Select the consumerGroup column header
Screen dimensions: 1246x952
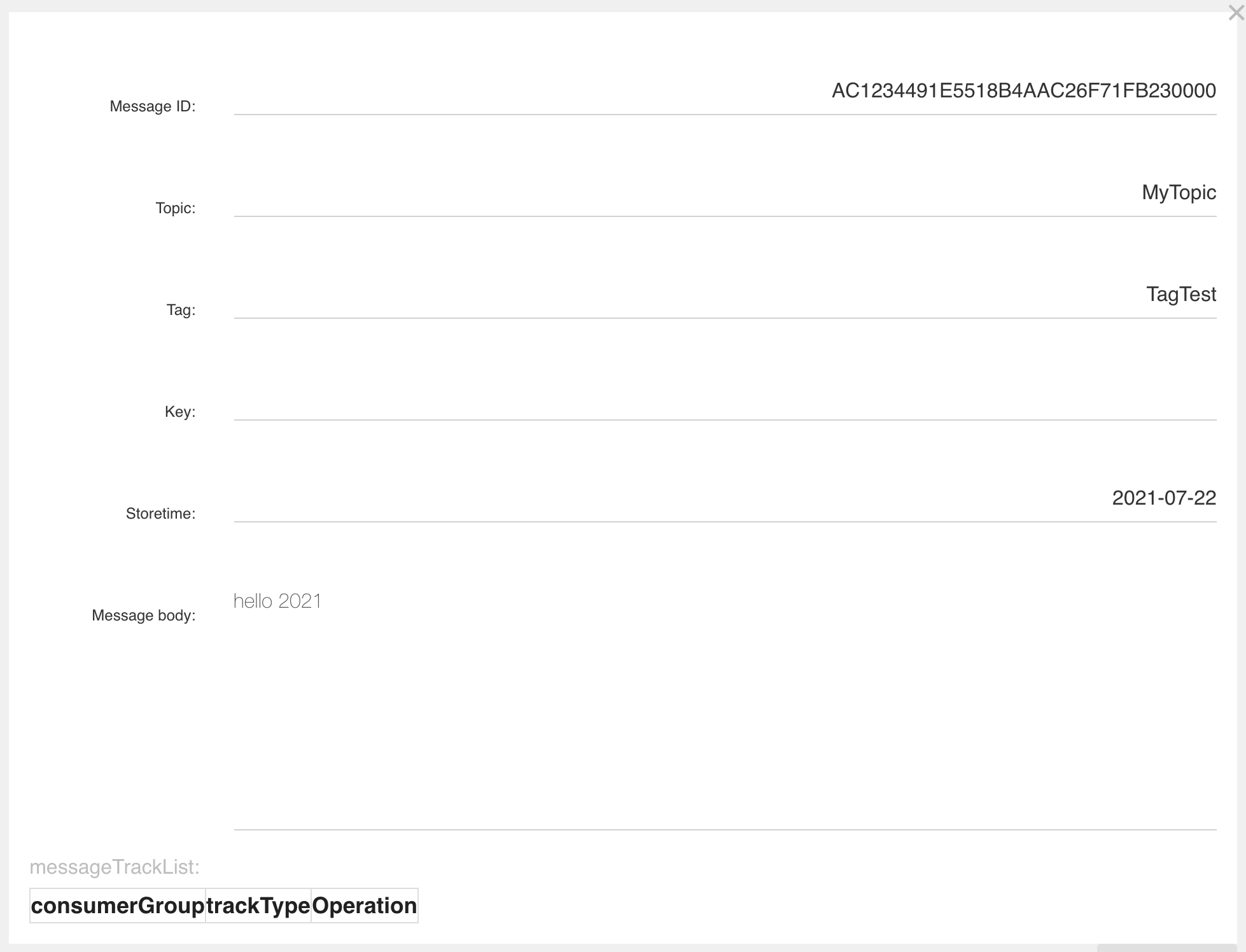point(118,906)
